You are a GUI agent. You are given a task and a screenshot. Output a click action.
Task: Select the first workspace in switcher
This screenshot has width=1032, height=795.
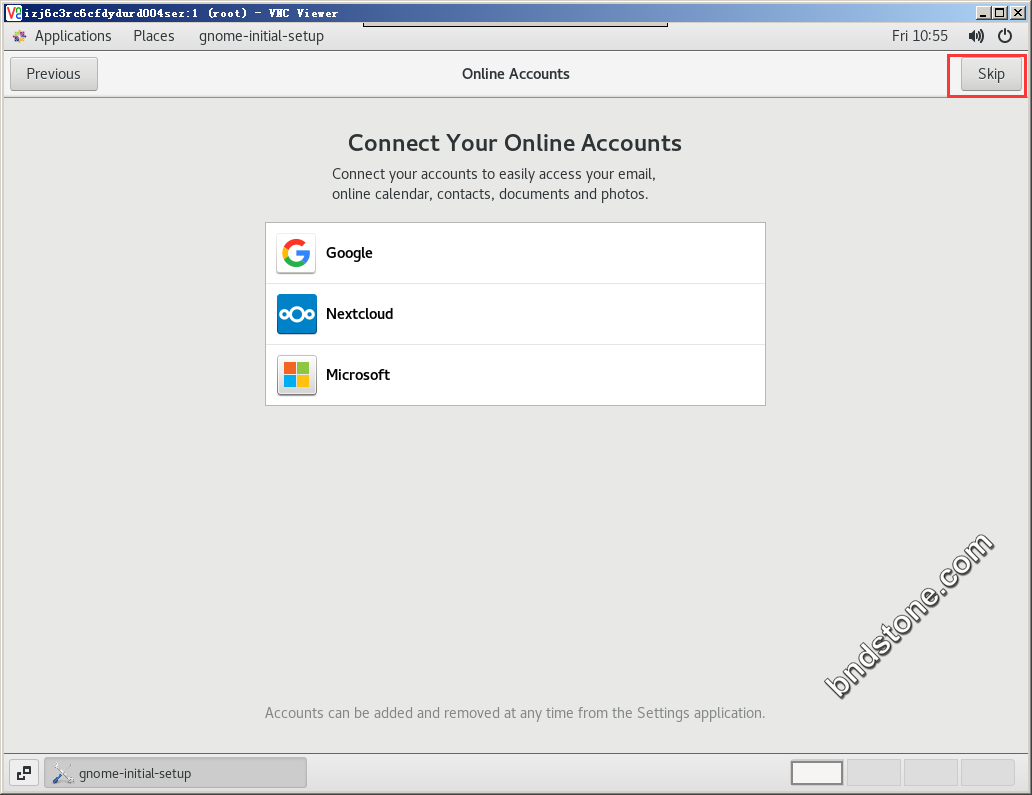point(817,773)
